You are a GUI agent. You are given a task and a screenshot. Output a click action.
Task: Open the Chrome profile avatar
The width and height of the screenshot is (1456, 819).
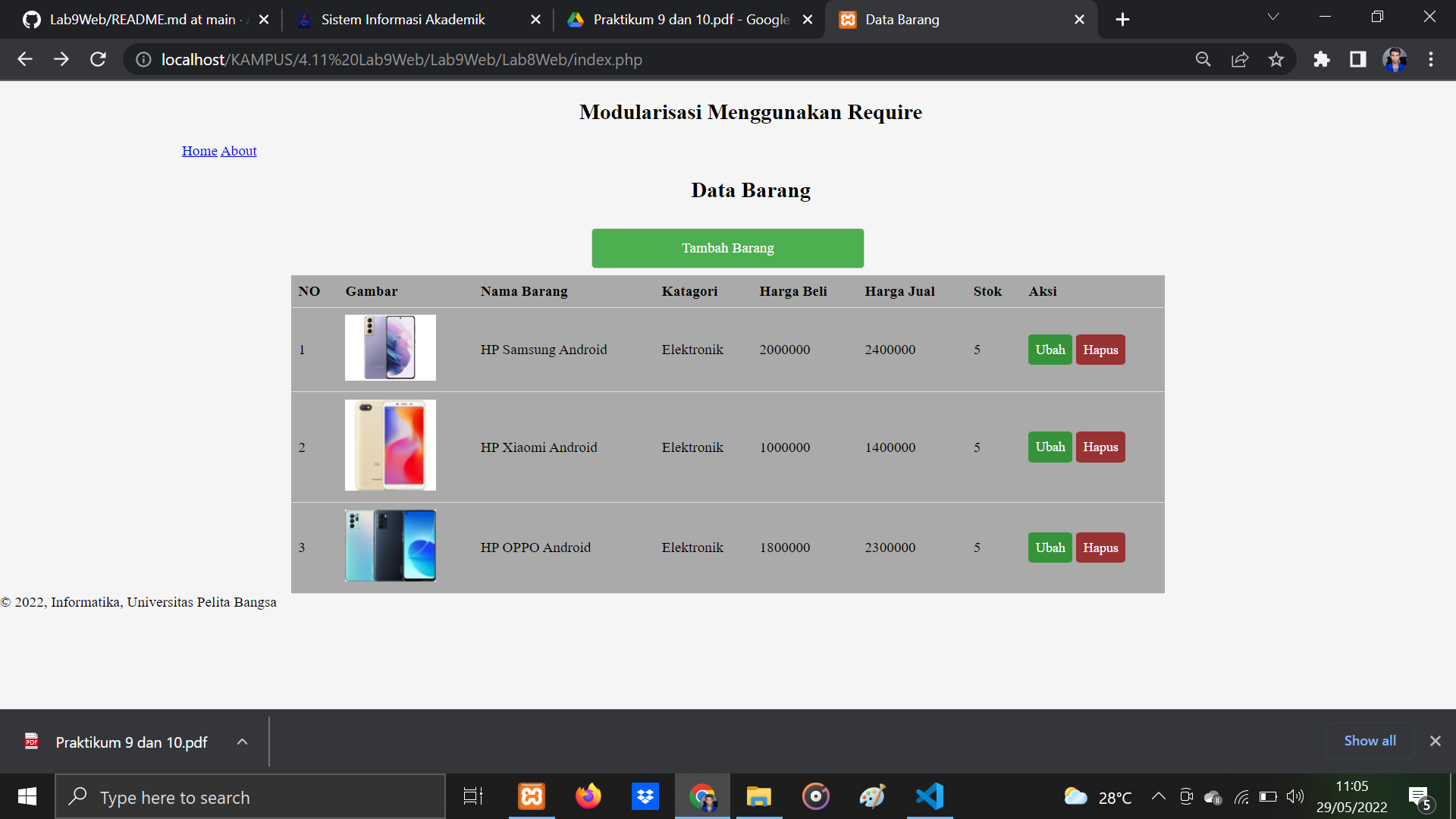pos(1394,59)
